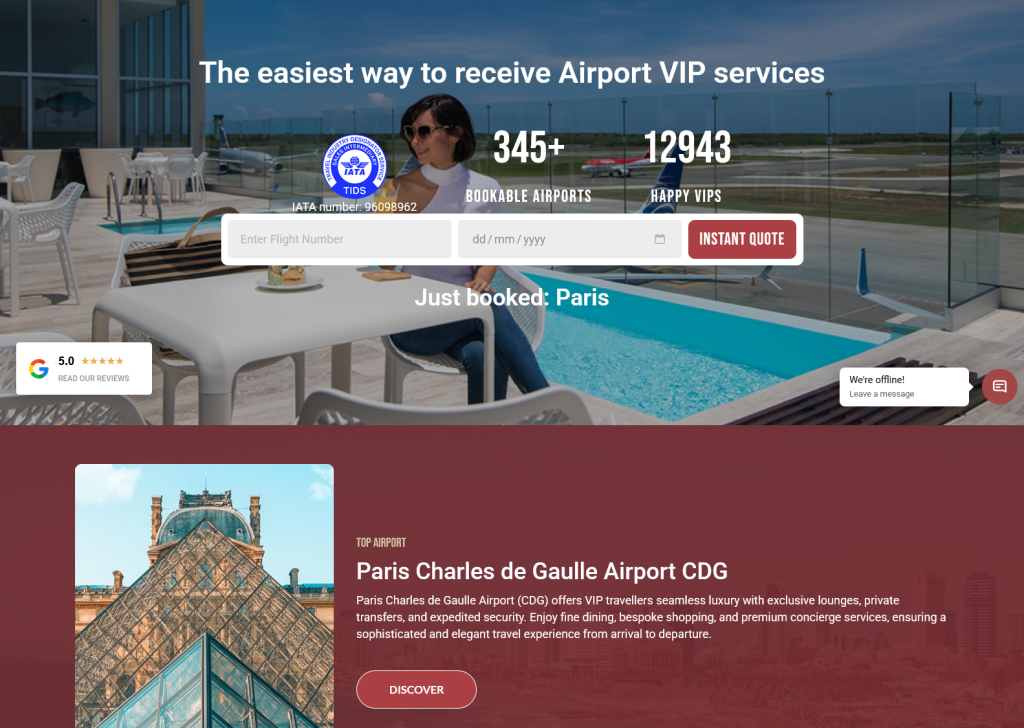The width and height of the screenshot is (1024, 728).
Task: Click the dd/mm/yyyy date input
Action: coord(569,239)
